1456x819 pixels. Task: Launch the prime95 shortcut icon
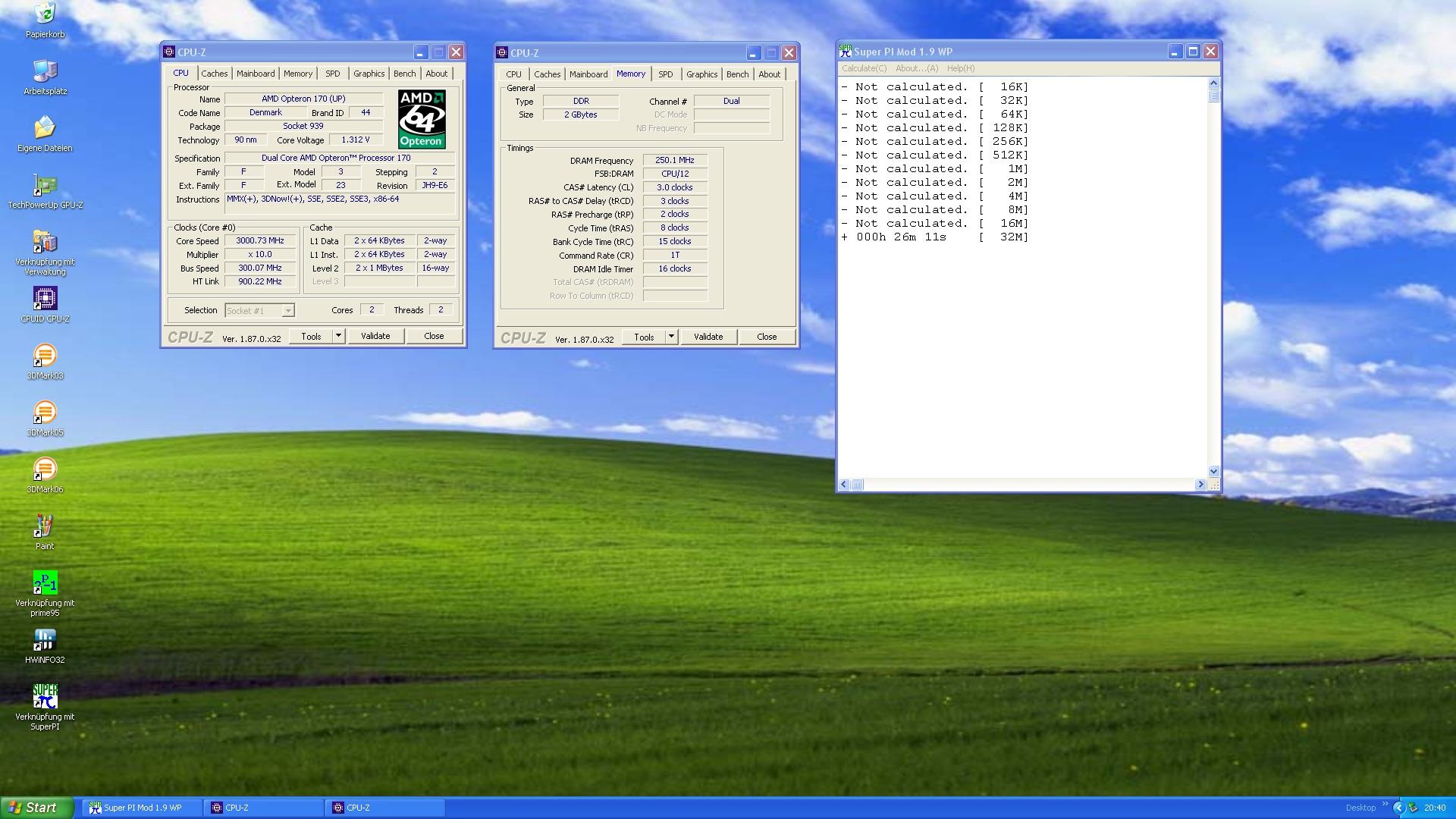45,582
